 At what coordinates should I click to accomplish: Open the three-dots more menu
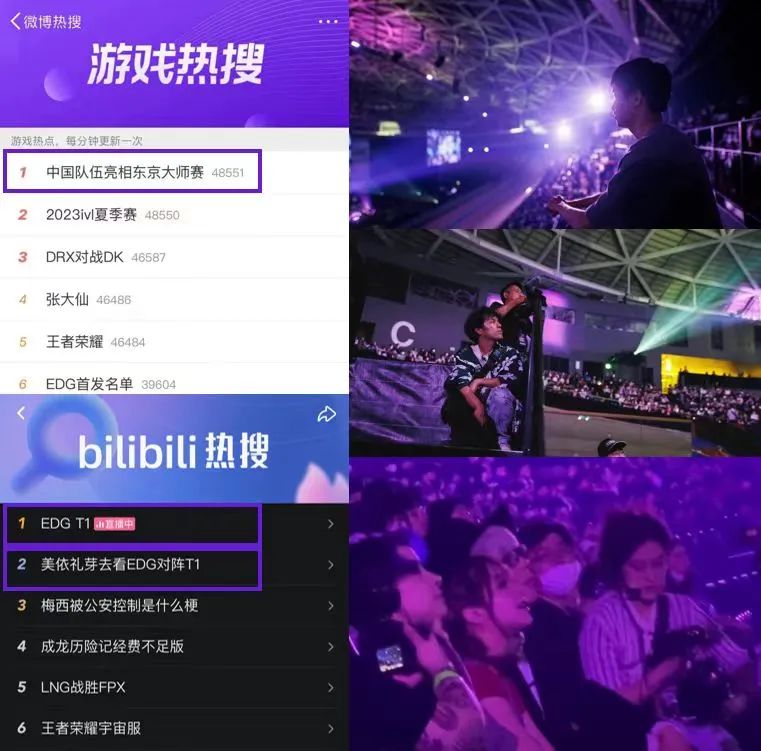click(x=328, y=21)
